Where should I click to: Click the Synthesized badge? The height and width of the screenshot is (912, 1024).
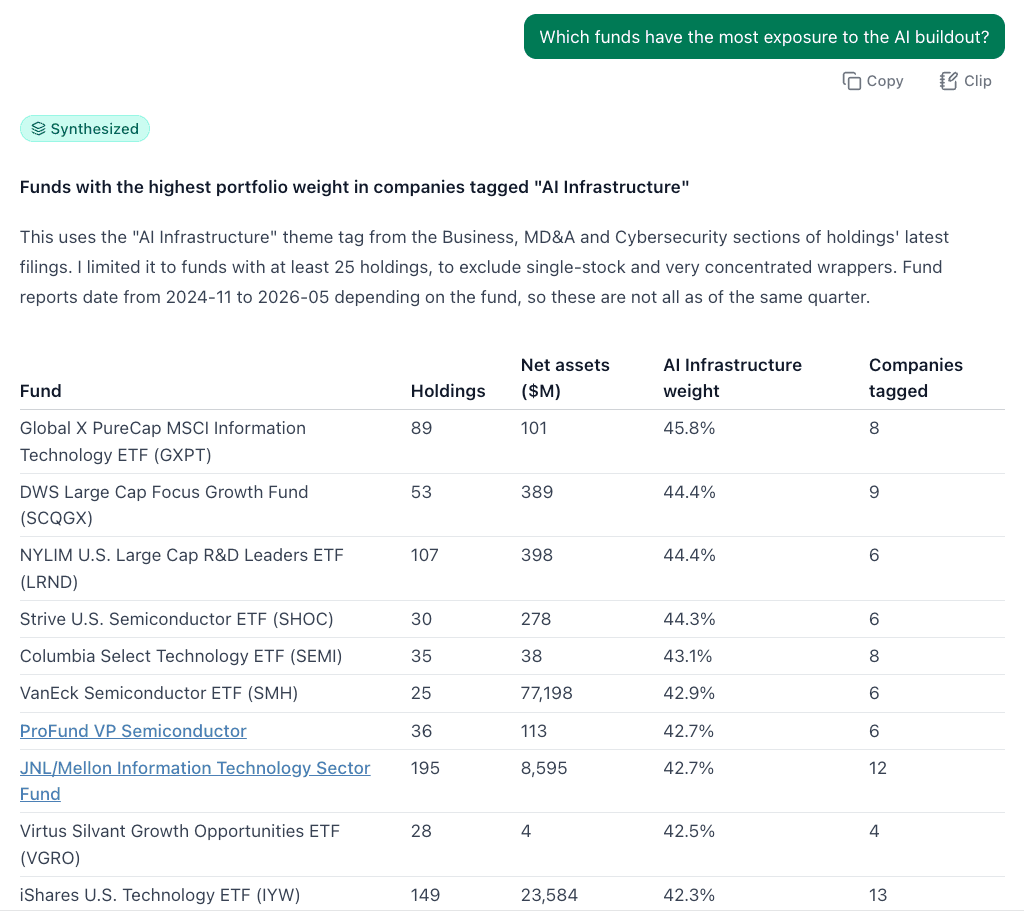point(85,129)
